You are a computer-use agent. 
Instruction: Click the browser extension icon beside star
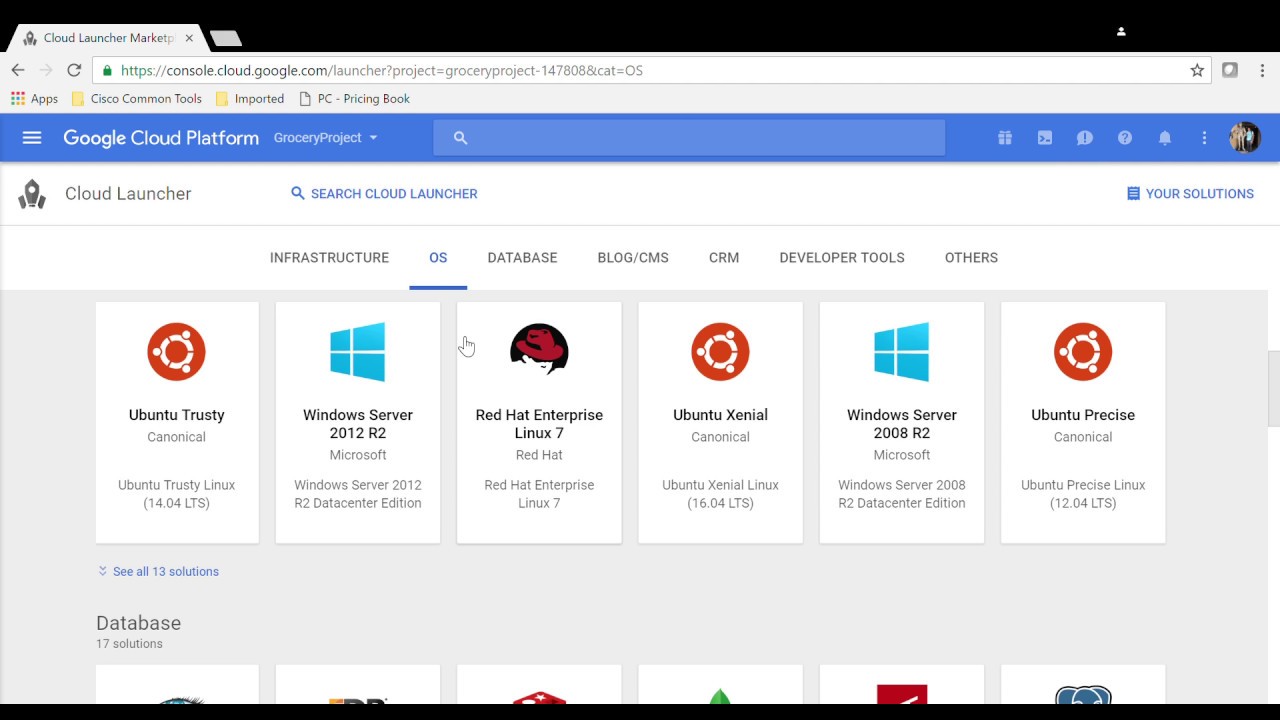point(1230,70)
